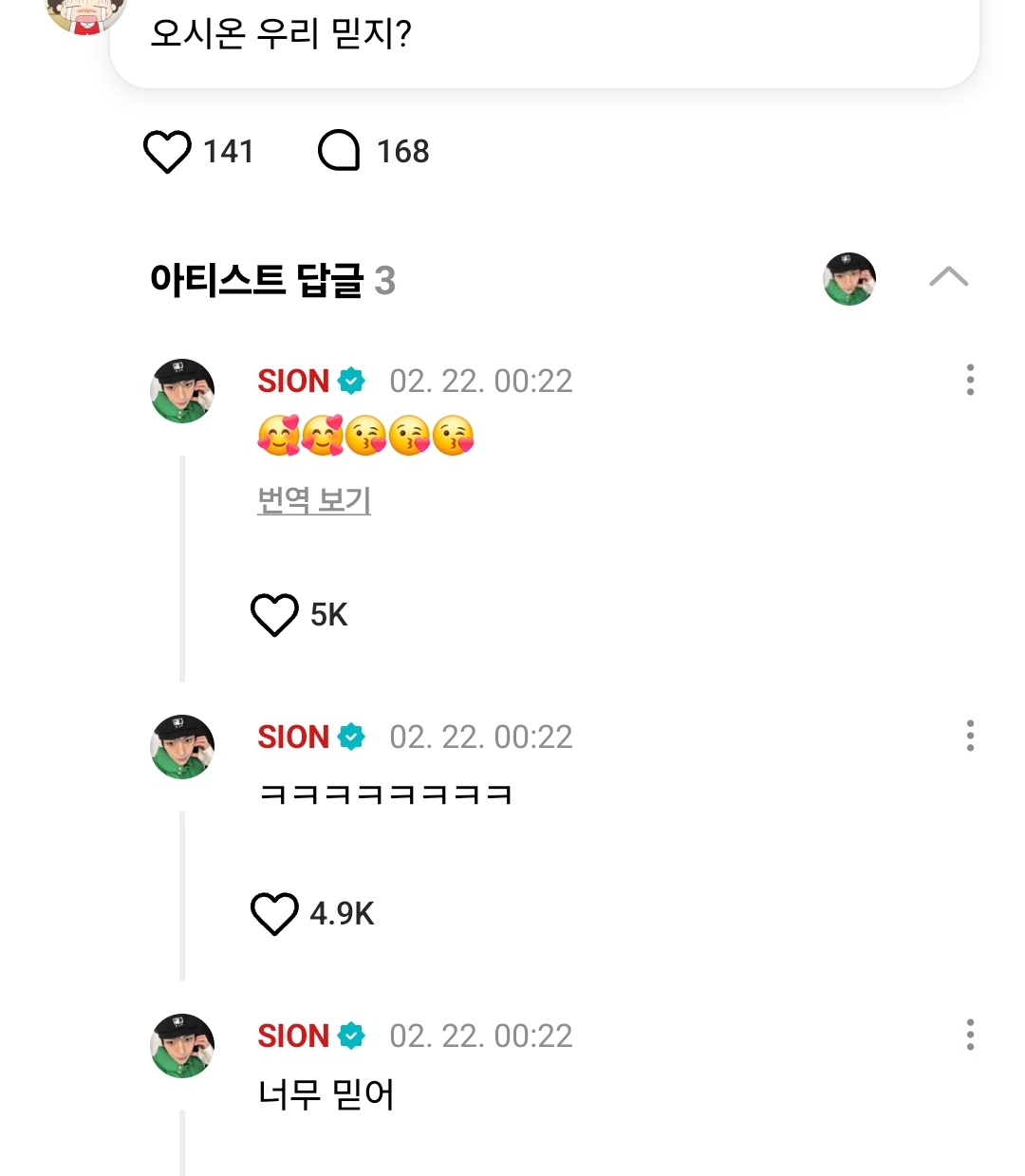Tap the verified badge on the 너무 믿어 reply
1025x1176 pixels.
pos(351,1036)
